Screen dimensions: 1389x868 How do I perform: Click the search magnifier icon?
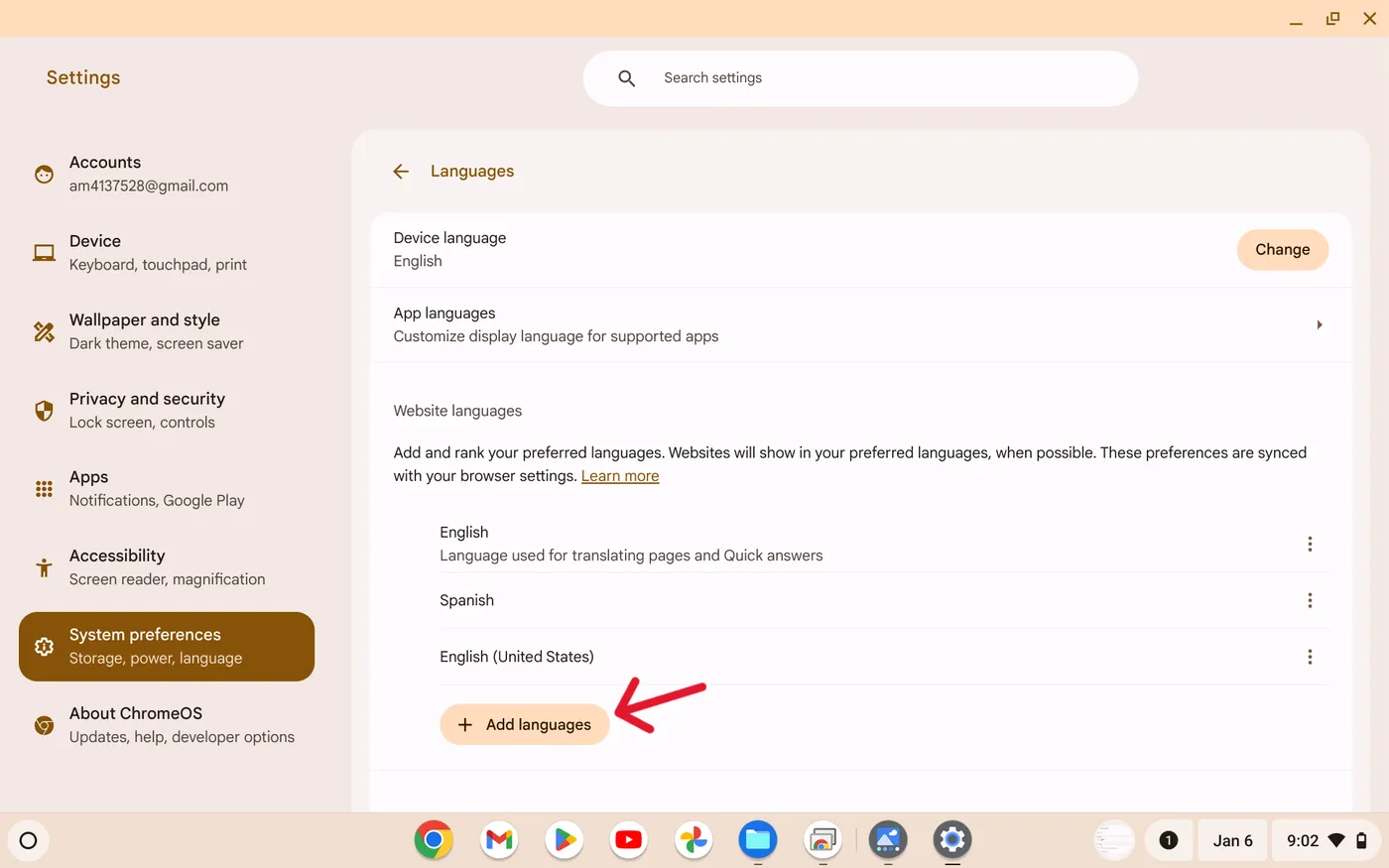coord(626,78)
